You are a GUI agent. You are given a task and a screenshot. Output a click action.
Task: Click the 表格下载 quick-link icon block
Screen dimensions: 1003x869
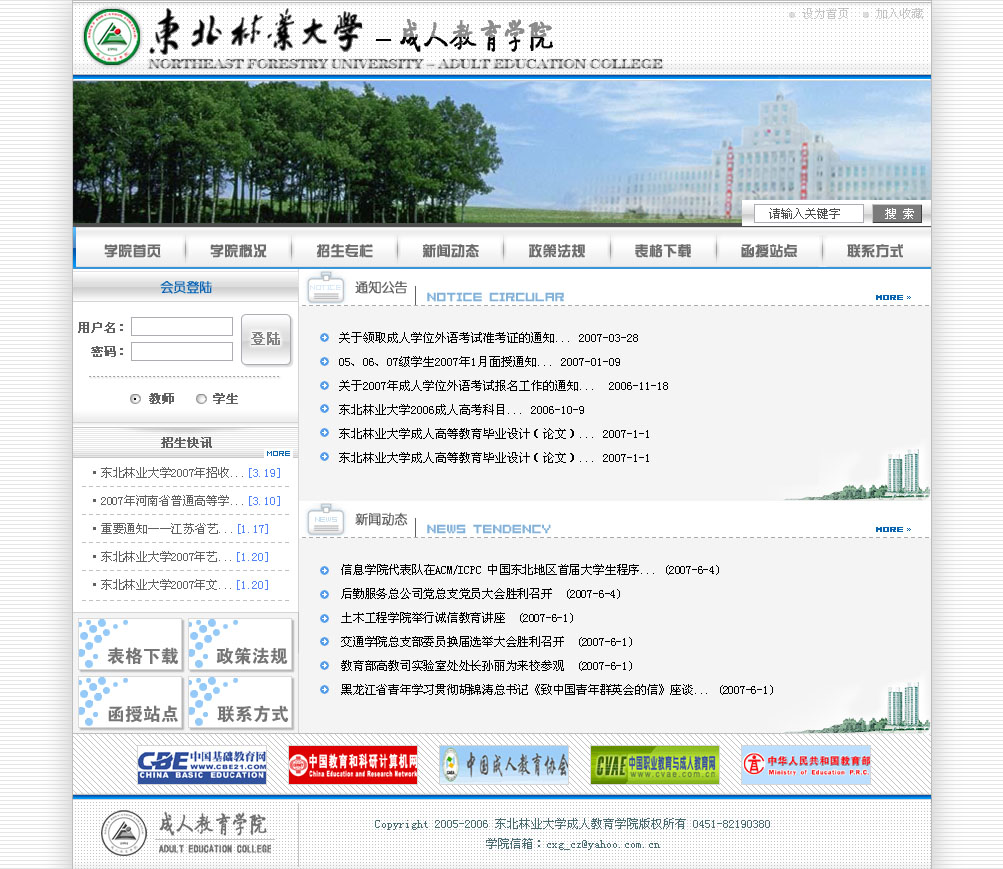coord(129,644)
